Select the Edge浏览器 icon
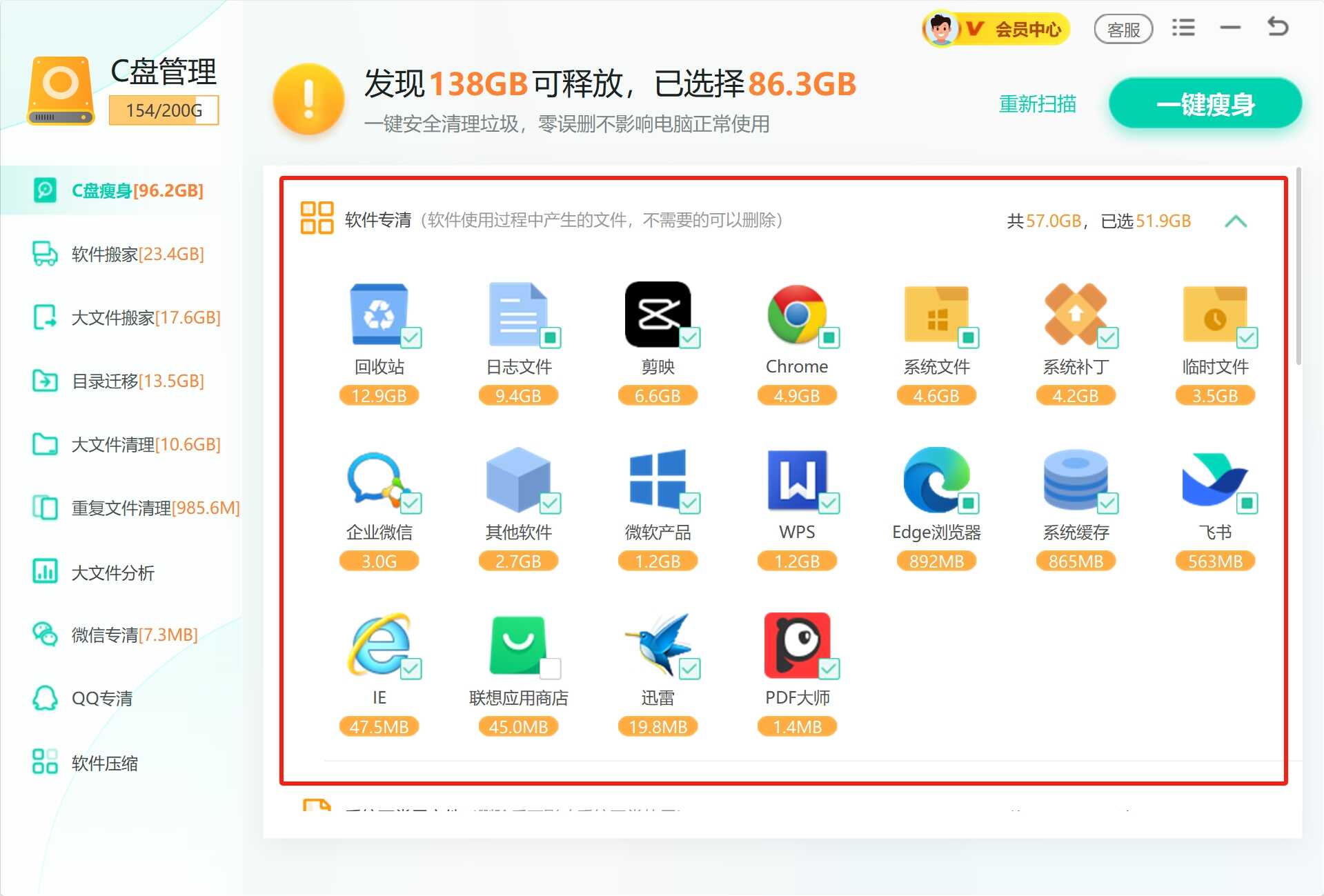 936,479
